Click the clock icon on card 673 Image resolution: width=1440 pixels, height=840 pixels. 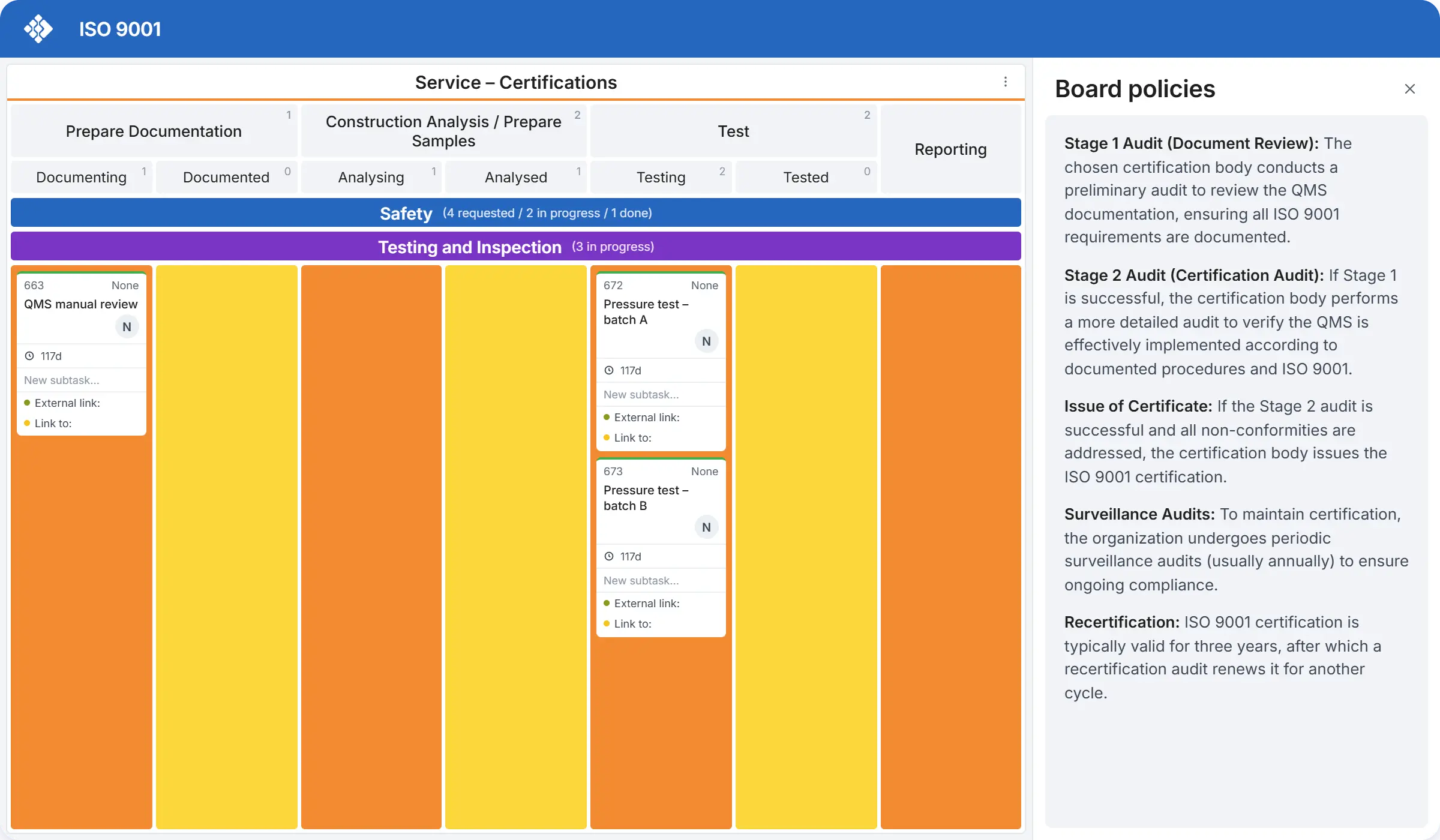pyautogui.click(x=608, y=556)
